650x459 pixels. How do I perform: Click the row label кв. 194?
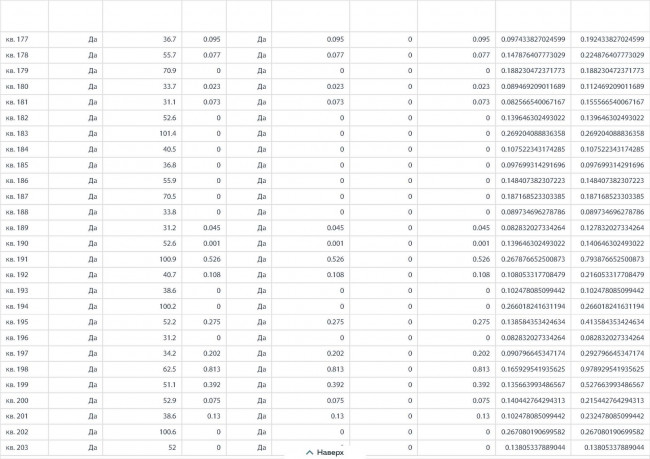click(x=17, y=306)
